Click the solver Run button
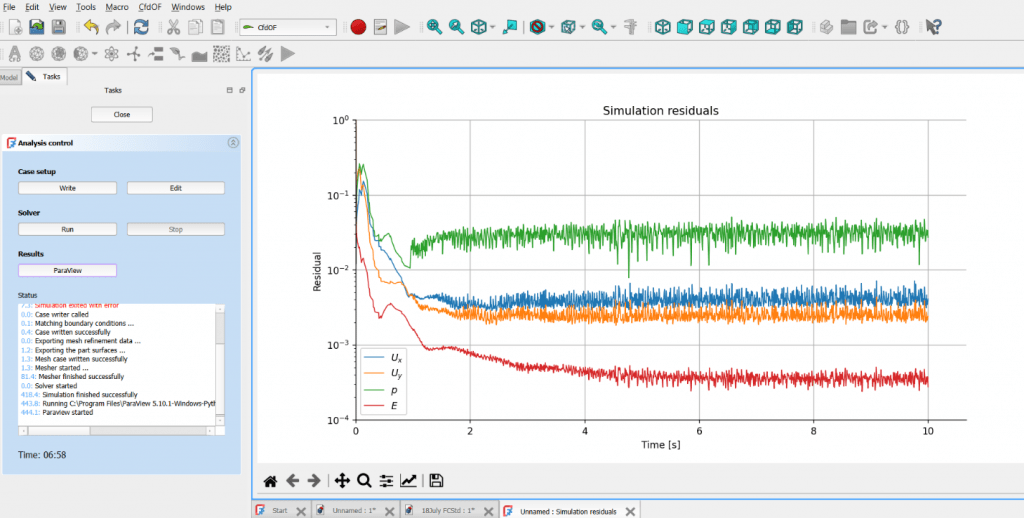The image size is (1024, 518). point(67,229)
